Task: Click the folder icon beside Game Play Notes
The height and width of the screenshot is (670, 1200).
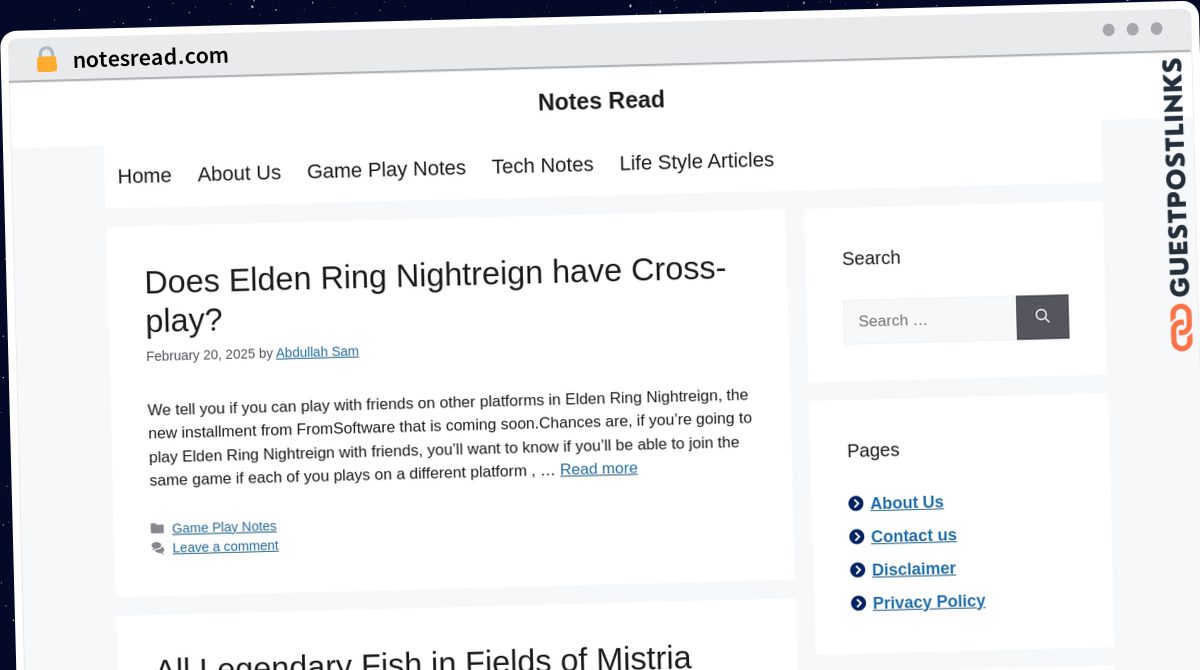Action: (157, 529)
